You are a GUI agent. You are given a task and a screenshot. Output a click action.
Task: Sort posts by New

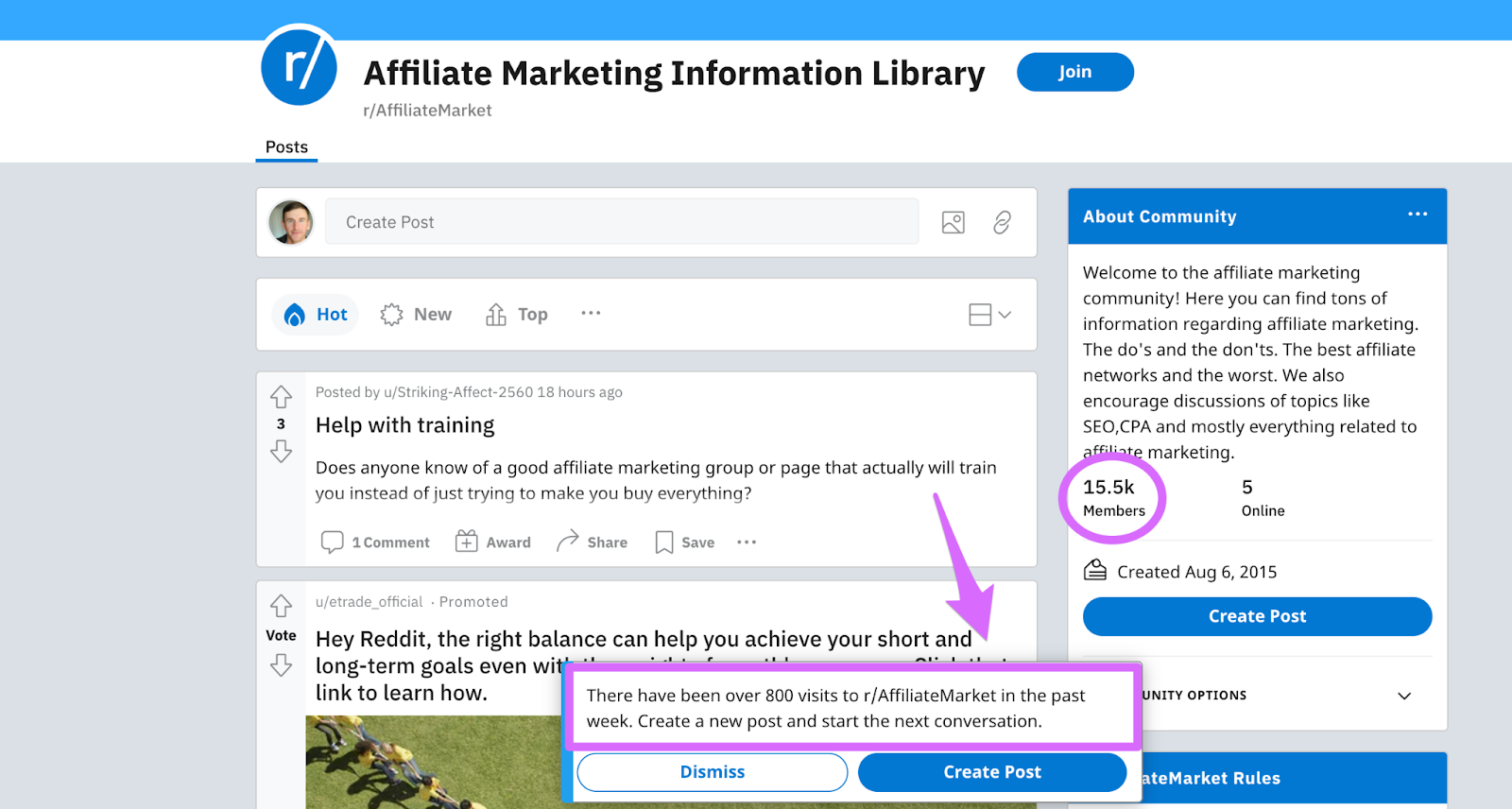click(x=416, y=315)
